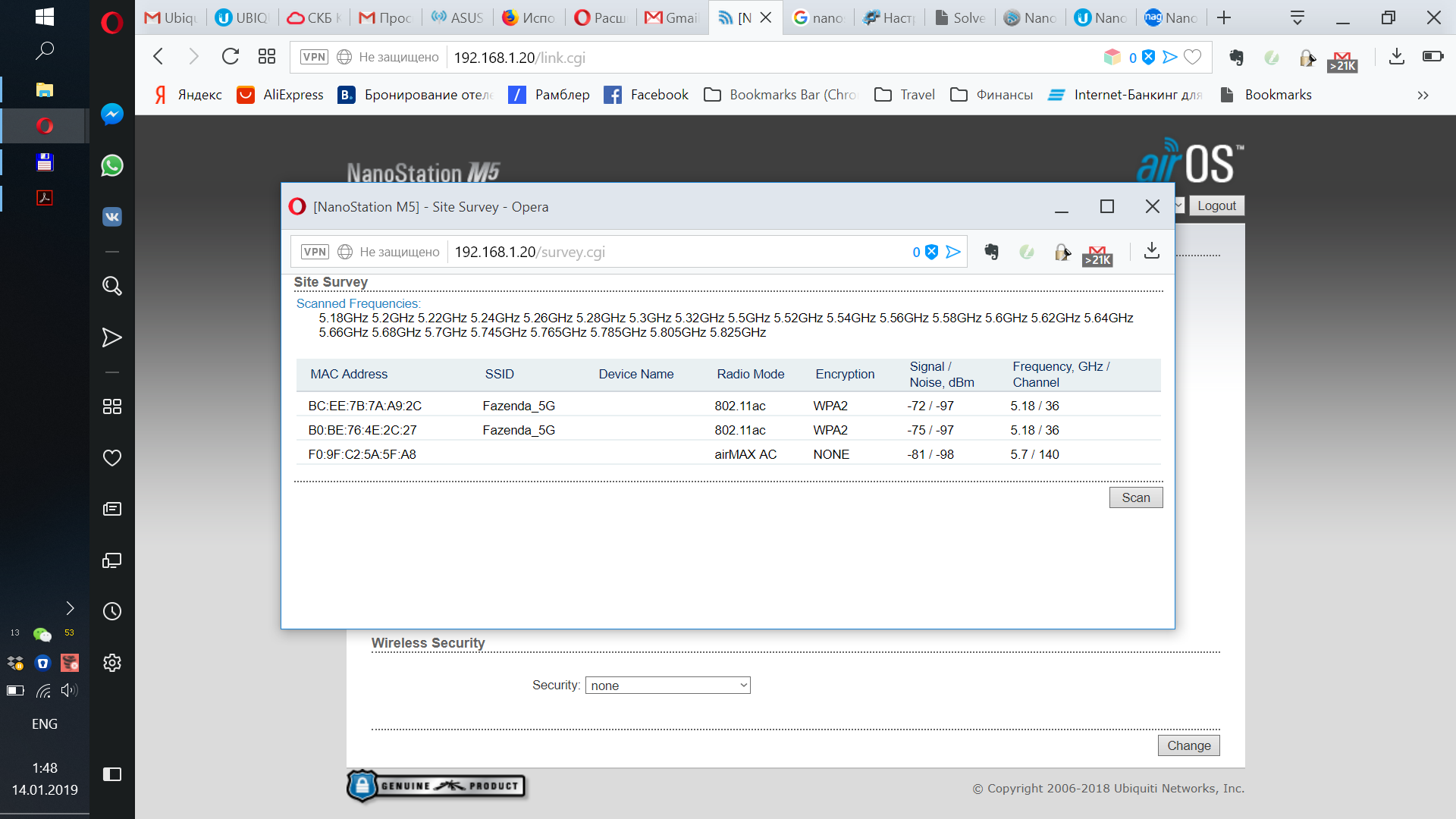Open sidebar search magnifier
Screen dimensions: 1456x819
[x=112, y=286]
